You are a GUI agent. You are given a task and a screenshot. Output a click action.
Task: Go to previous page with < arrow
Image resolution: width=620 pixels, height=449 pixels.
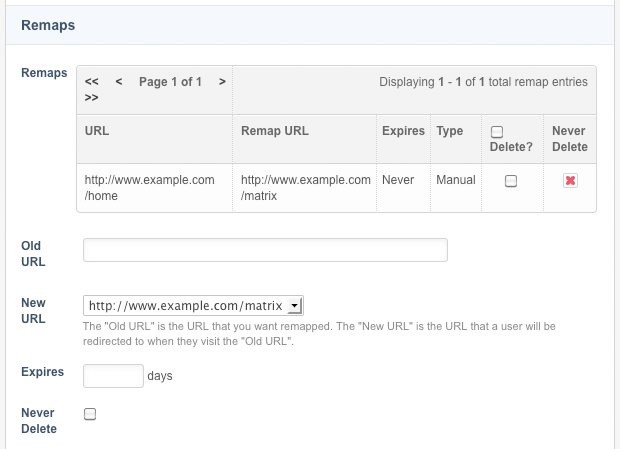click(119, 82)
